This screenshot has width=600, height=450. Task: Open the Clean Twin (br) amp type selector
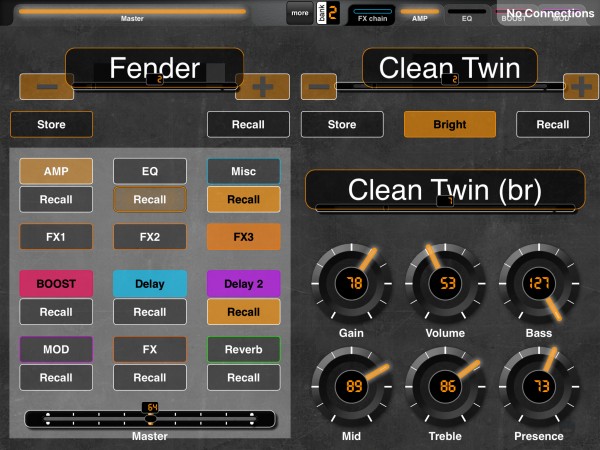click(445, 190)
